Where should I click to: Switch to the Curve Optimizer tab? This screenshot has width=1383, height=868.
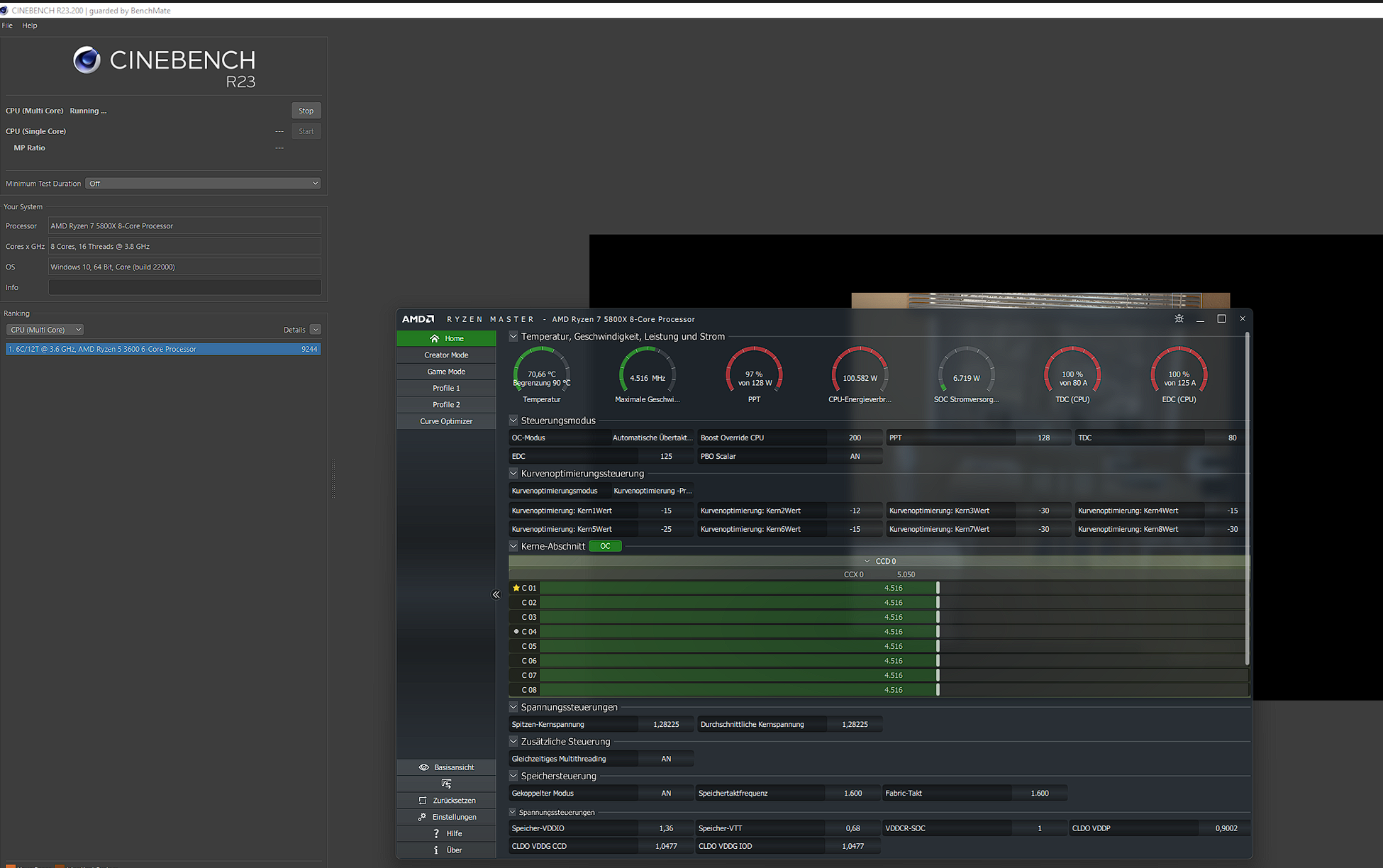pyautogui.click(x=446, y=421)
